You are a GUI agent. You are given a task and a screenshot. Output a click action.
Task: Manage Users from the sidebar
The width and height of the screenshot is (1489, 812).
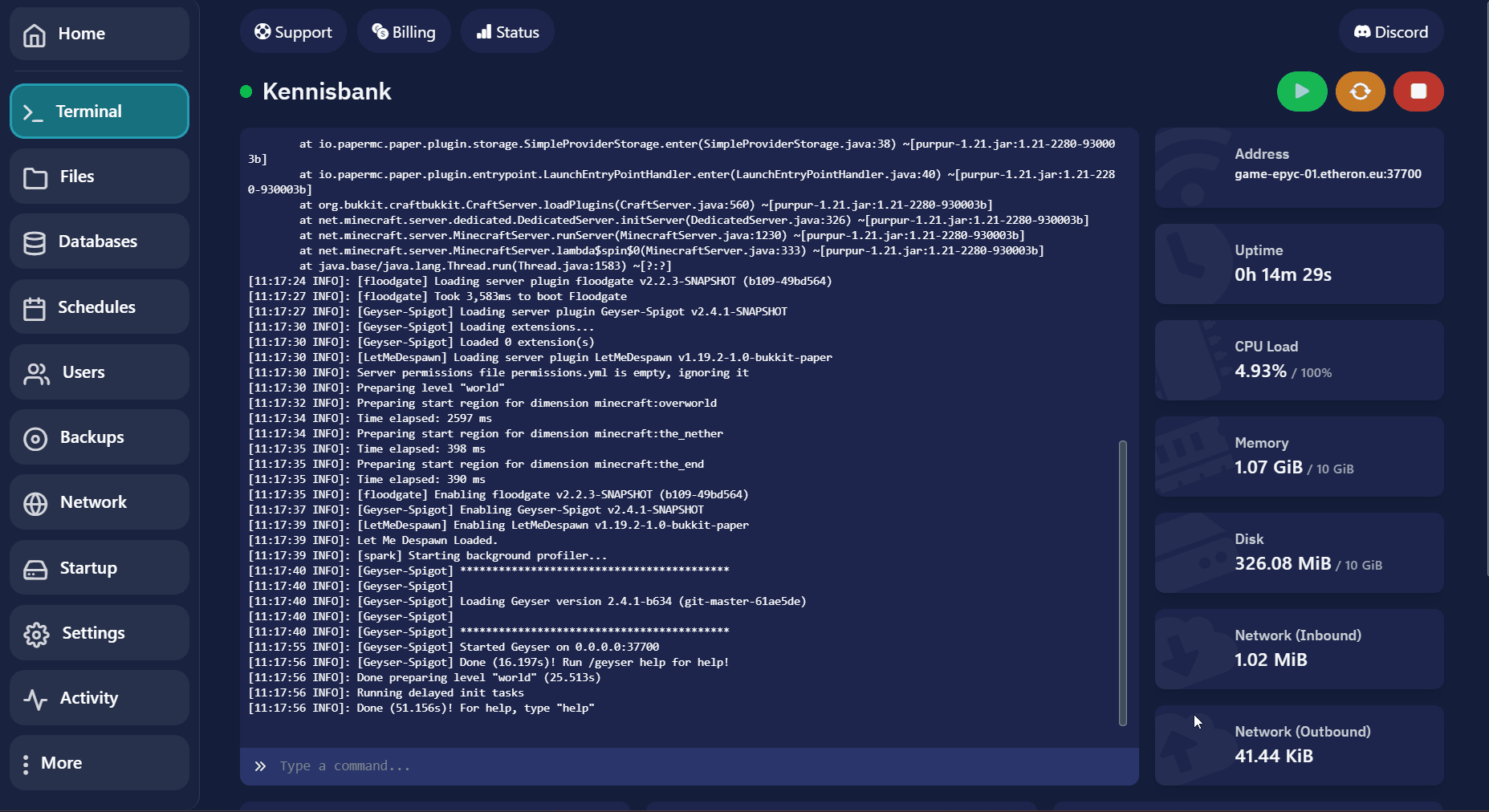[x=100, y=372]
